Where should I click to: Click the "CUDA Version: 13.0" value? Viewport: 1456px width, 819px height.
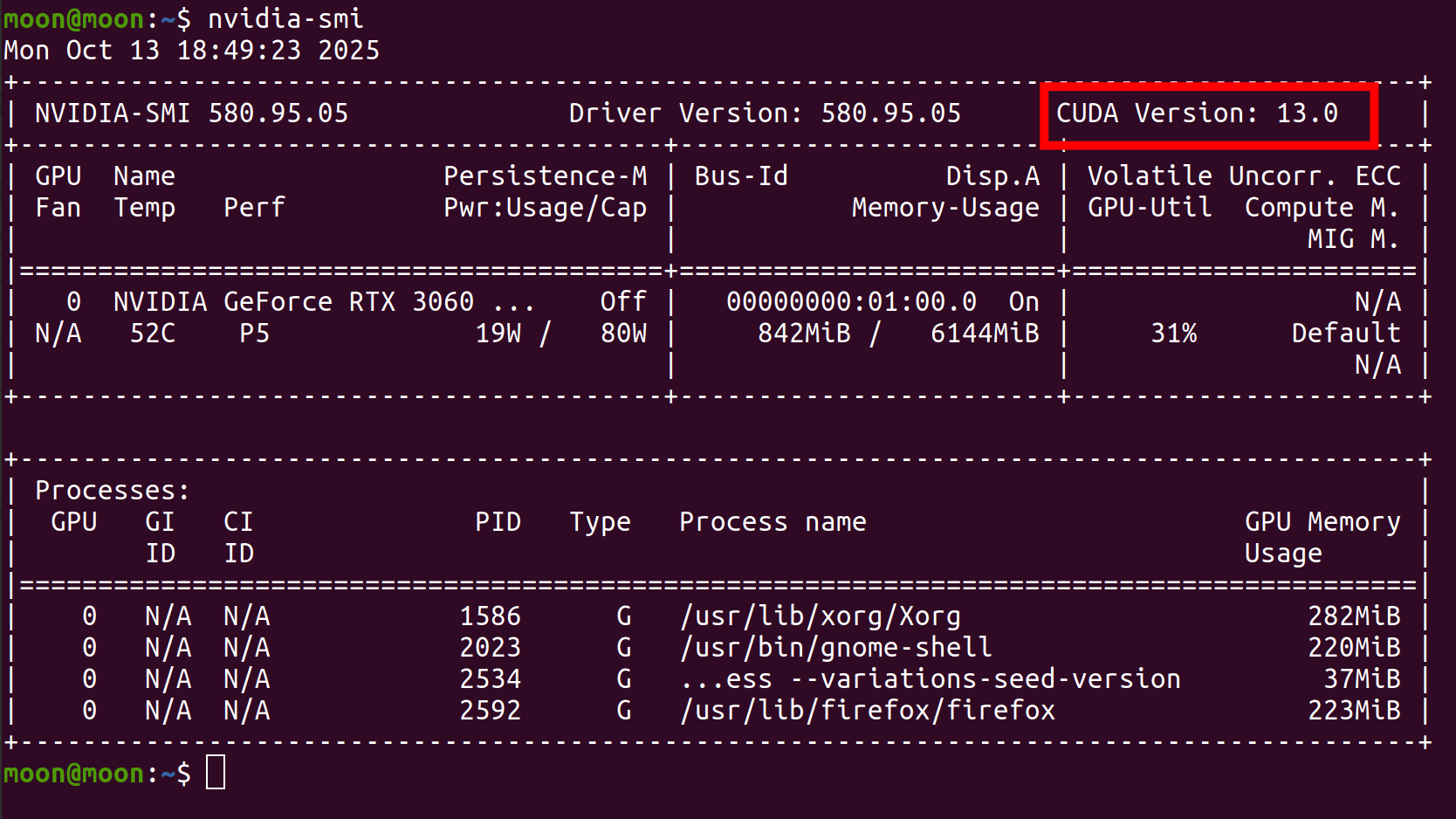click(x=1197, y=114)
